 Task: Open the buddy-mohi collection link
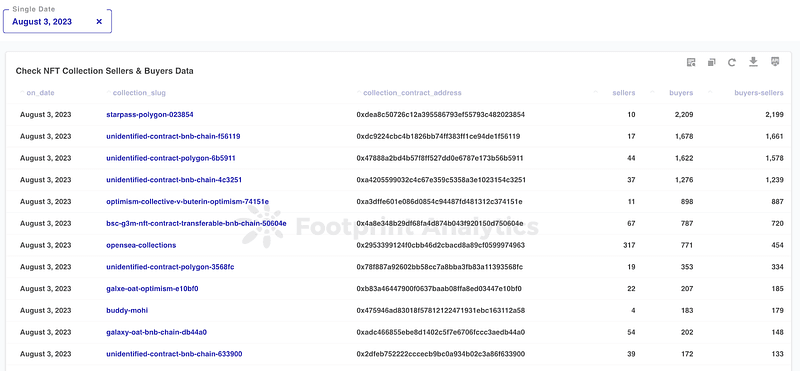tap(128, 310)
